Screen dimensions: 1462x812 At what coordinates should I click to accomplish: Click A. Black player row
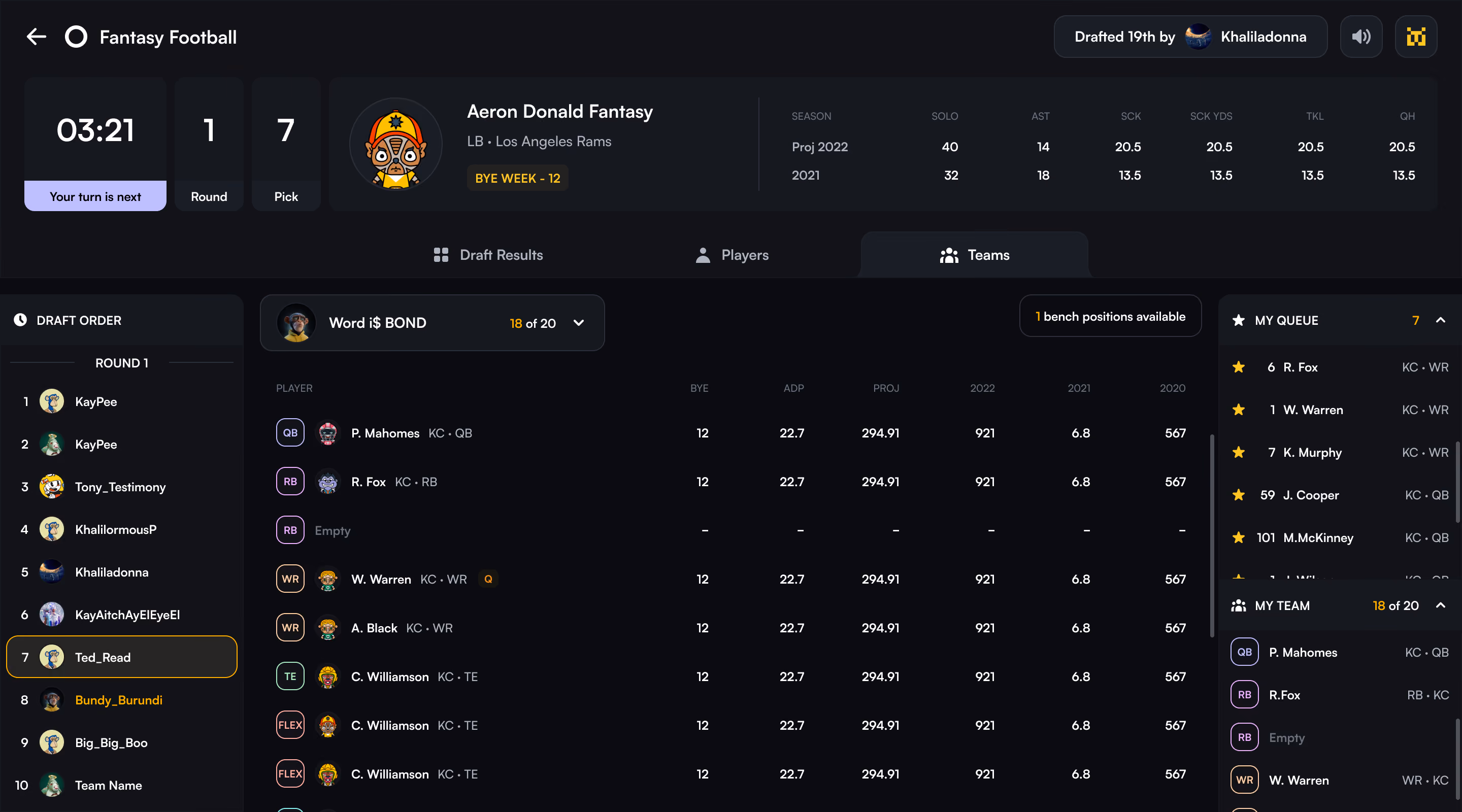tap(731, 628)
